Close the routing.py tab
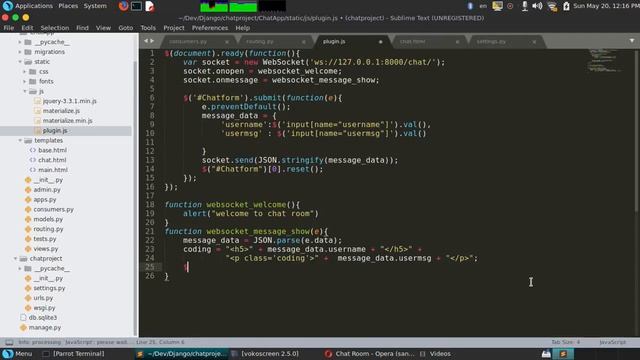The height and width of the screenshot is (360, 640). tap(304, 42)
